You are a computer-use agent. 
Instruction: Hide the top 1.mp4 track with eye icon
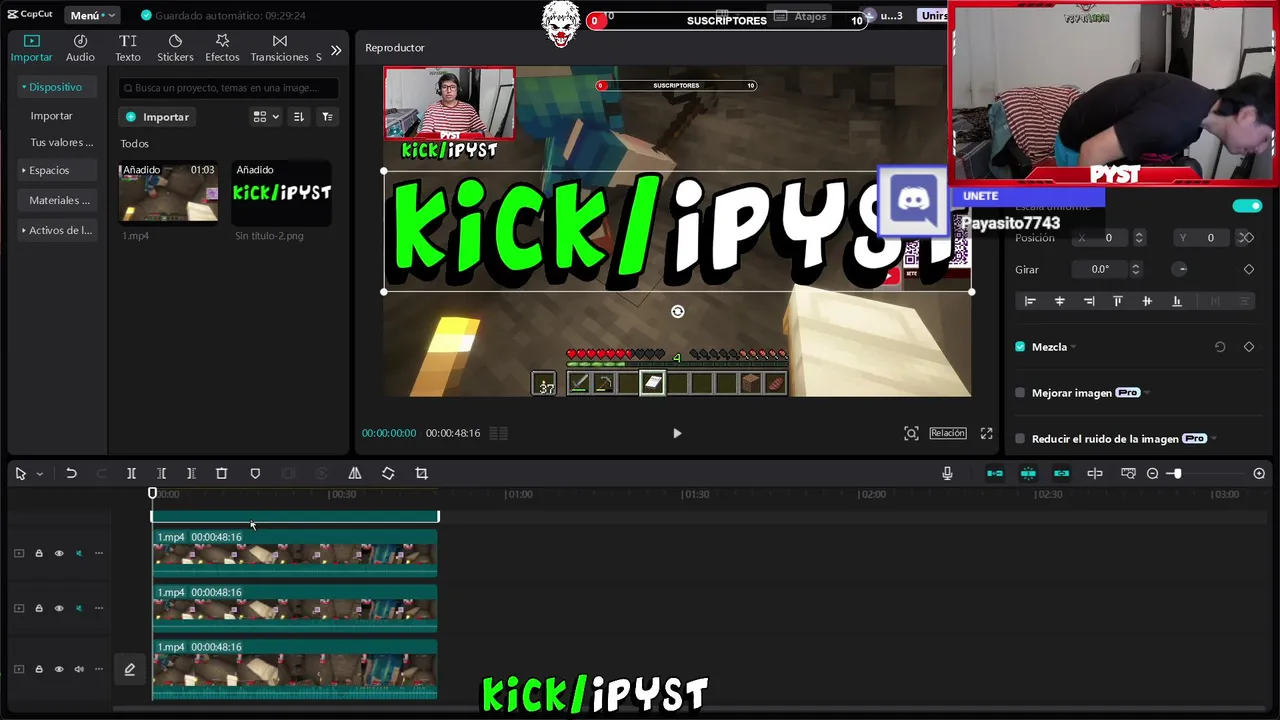59,553
